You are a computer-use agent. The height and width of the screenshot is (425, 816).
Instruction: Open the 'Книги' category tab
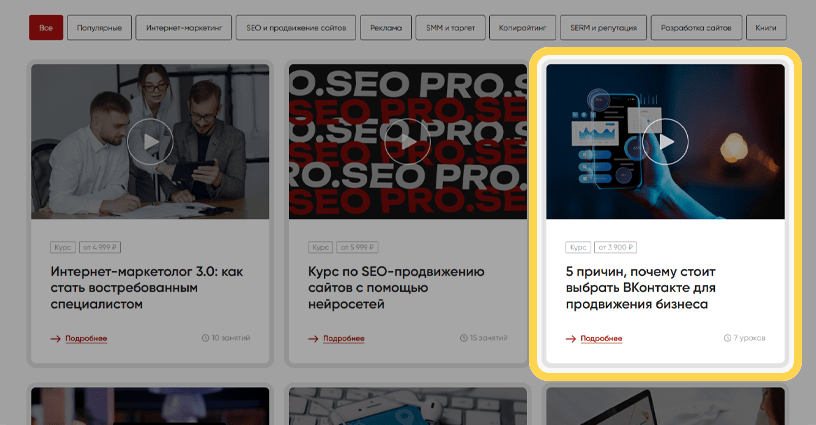click(766, 28)
